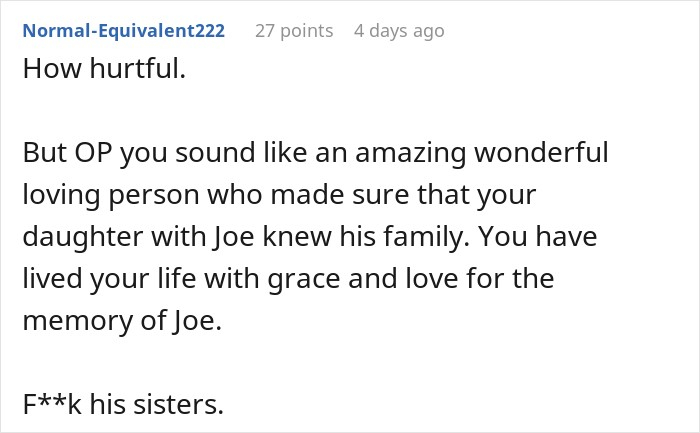Click the word 'daughter' in comment
700x433 pixels.
pos(83,237)
